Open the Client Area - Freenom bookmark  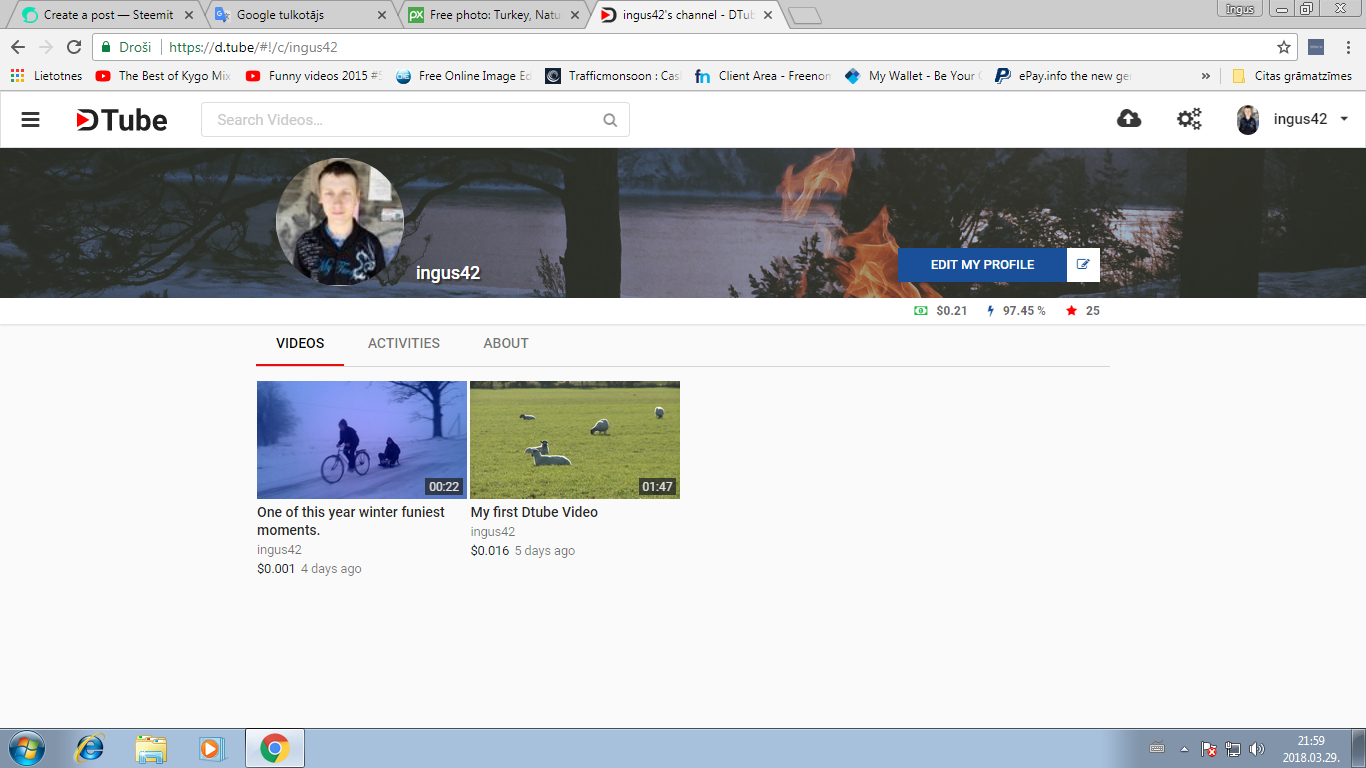(x=763, y=76)
